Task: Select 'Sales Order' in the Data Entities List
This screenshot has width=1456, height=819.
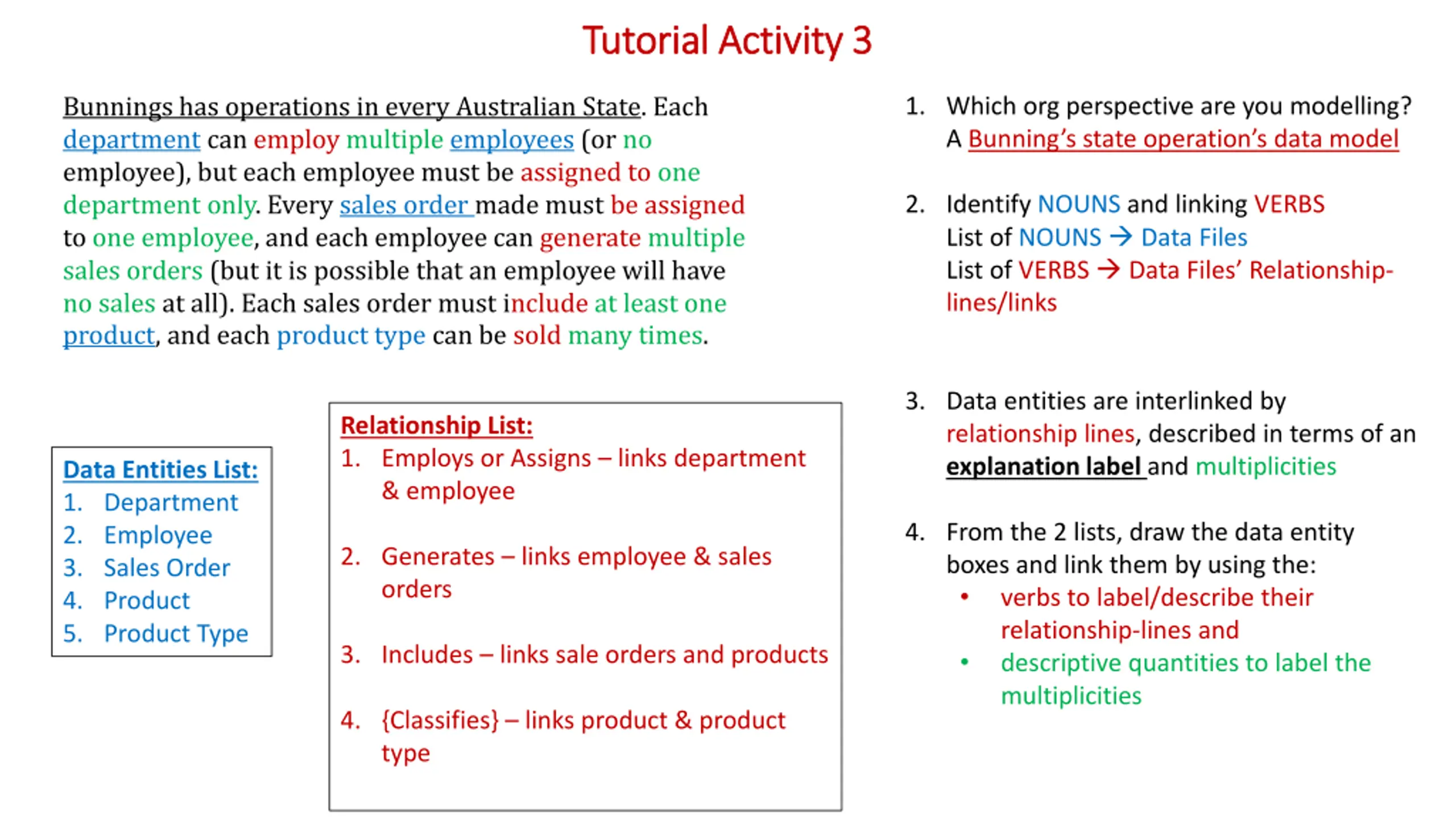Action: pos(167,568)
